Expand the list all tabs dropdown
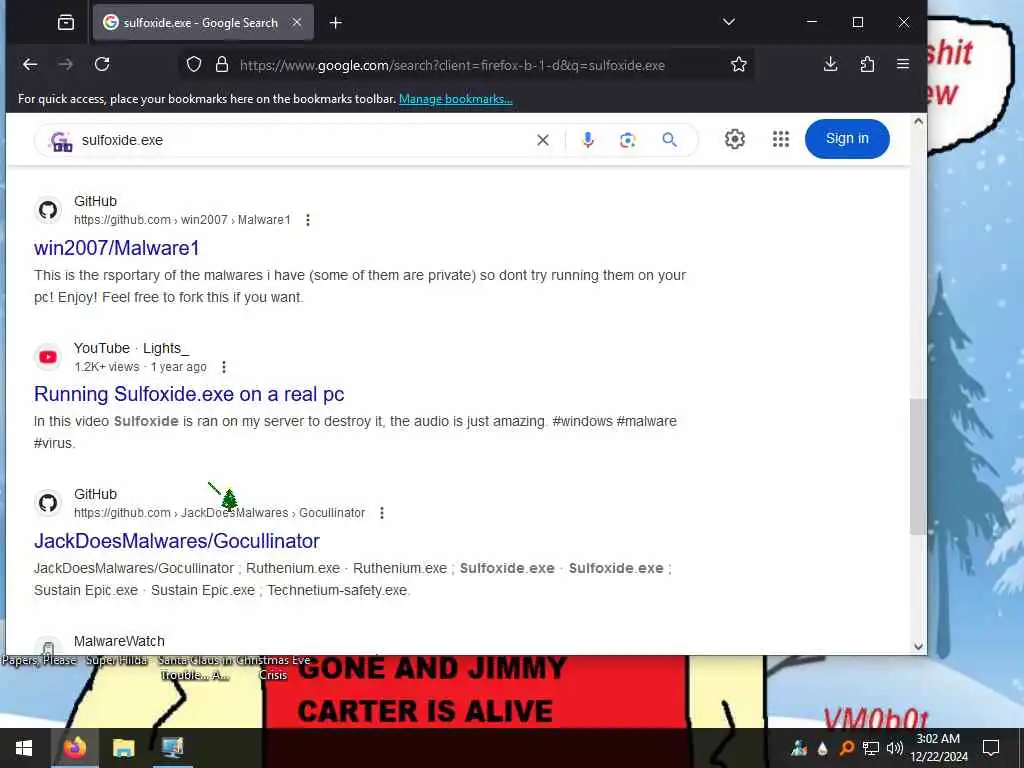This screenshot has width=1024, height=768. (x=729, y=22)
